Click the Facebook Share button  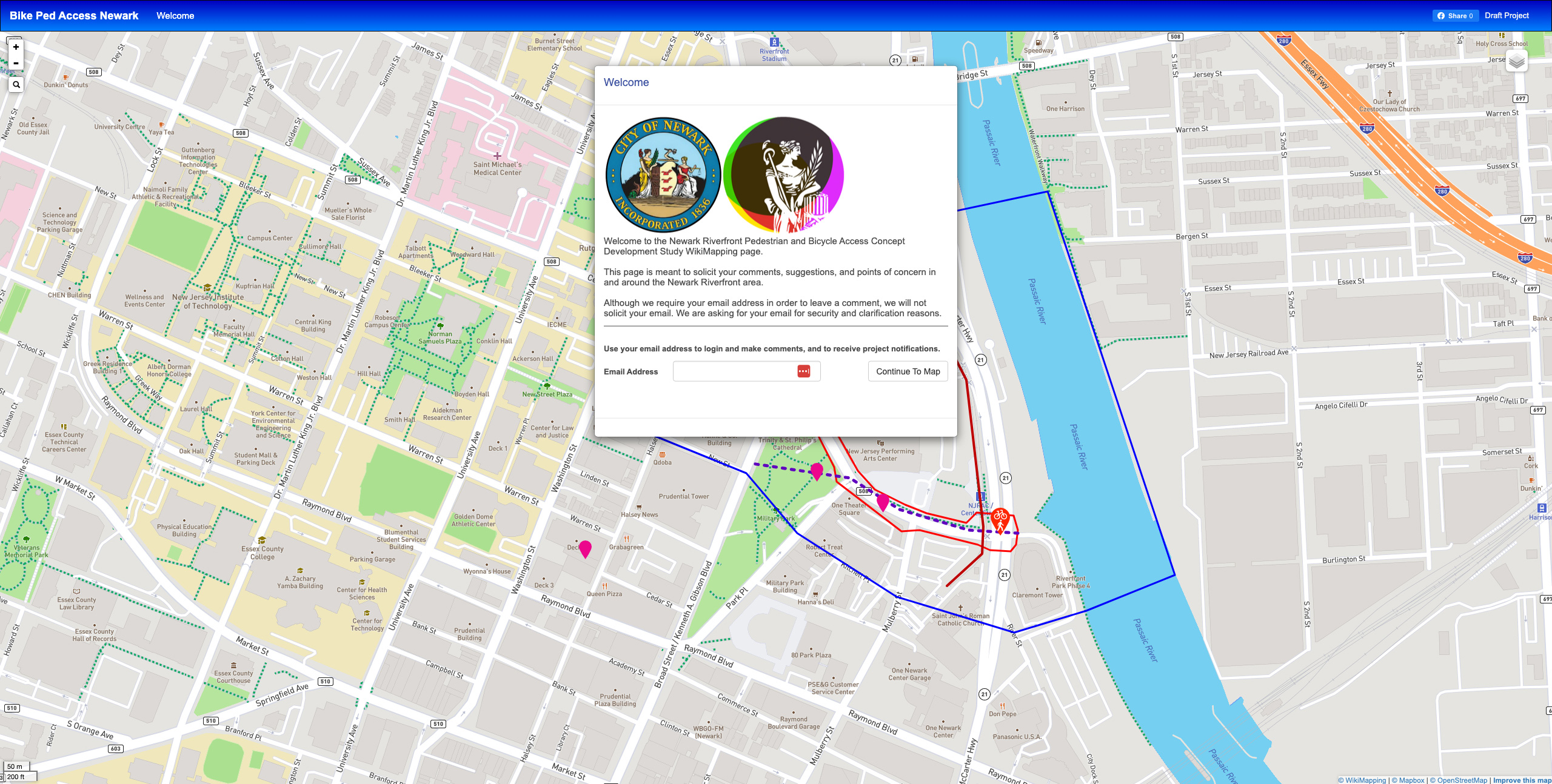[1455, 16]
